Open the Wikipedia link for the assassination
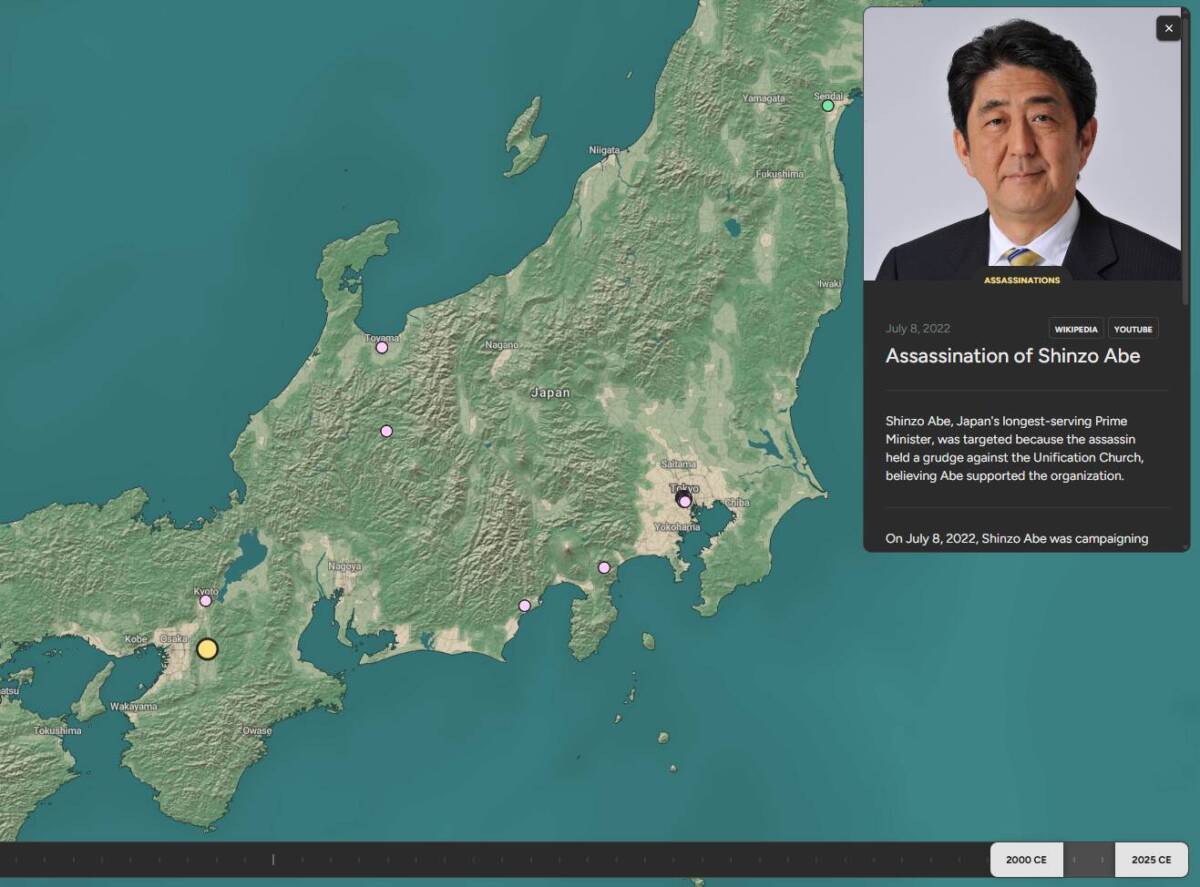The image size is (1200, 887). point(1076,329)
